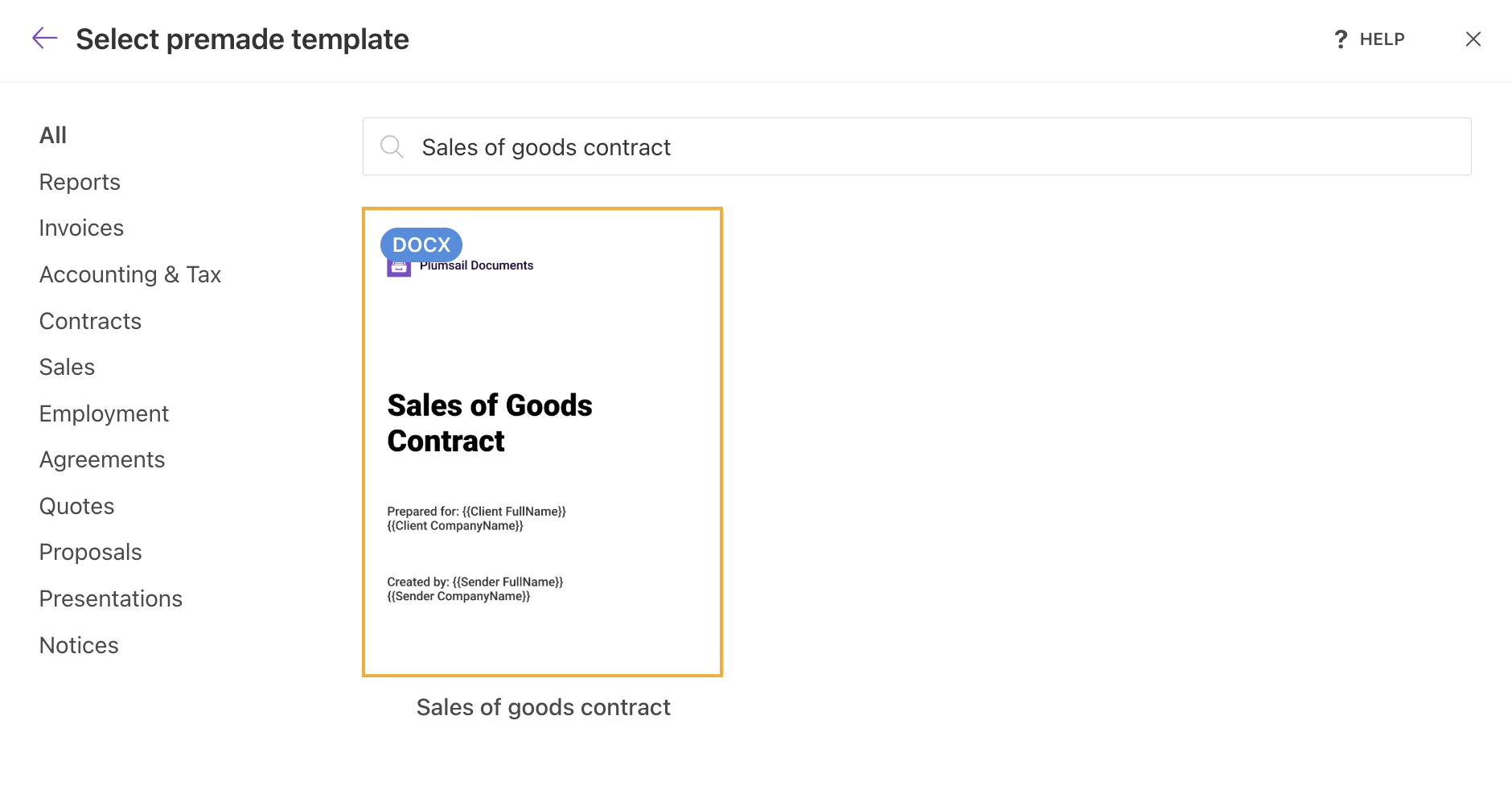Image resolution: width=1512 pixels, height=798 pixels.
Task: Click the blue DOCX badge on the template
Action: (x=421, y=245)
